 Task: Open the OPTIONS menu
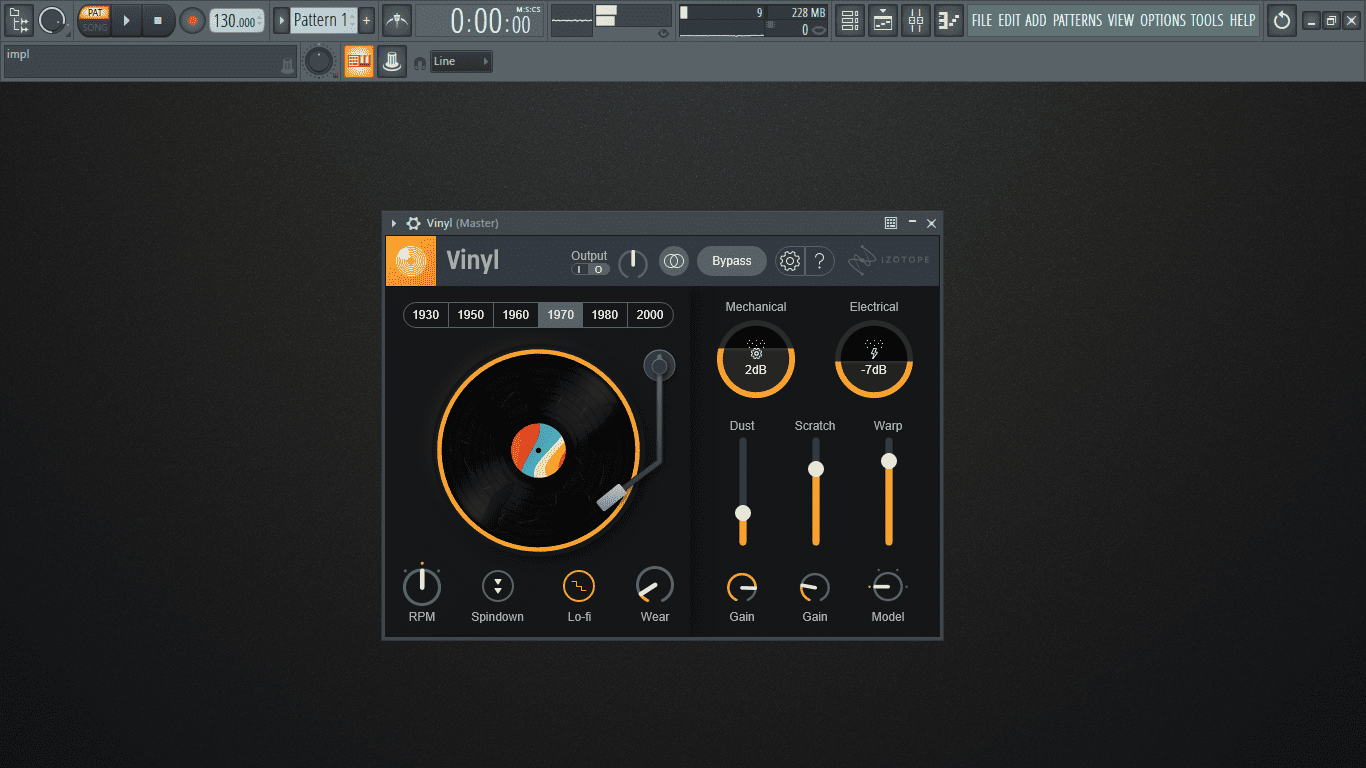click(x=1162, y=20)
